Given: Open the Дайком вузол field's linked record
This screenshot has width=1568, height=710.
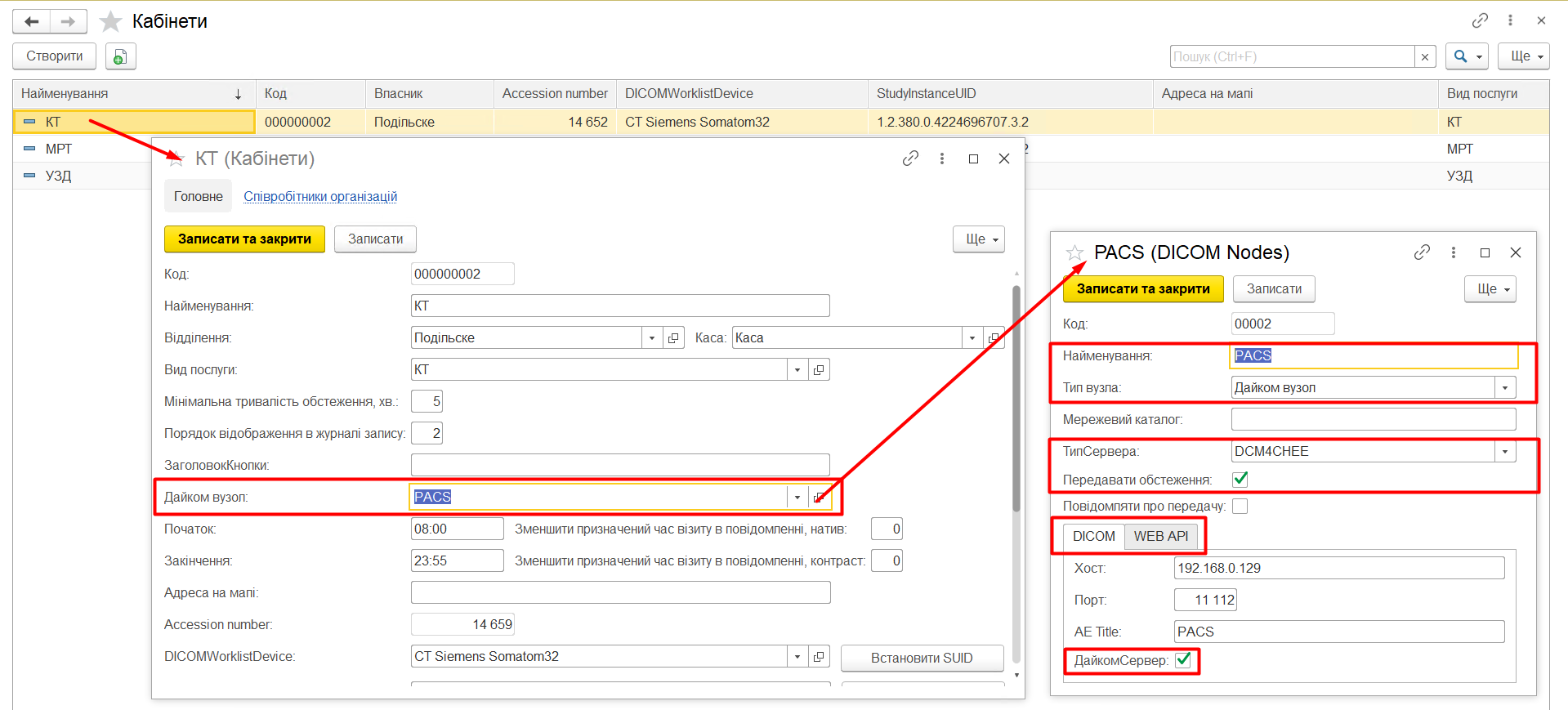Looking at the screenshot, I should (819, 497).
